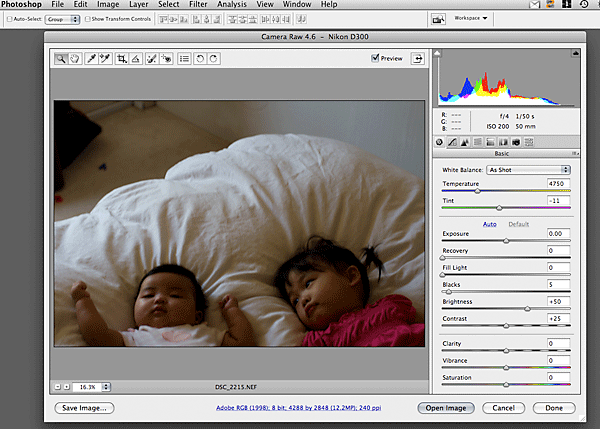600x429 pixels.
Task: Open the Auto-Select Group dropdown
Action: point(62,19)
